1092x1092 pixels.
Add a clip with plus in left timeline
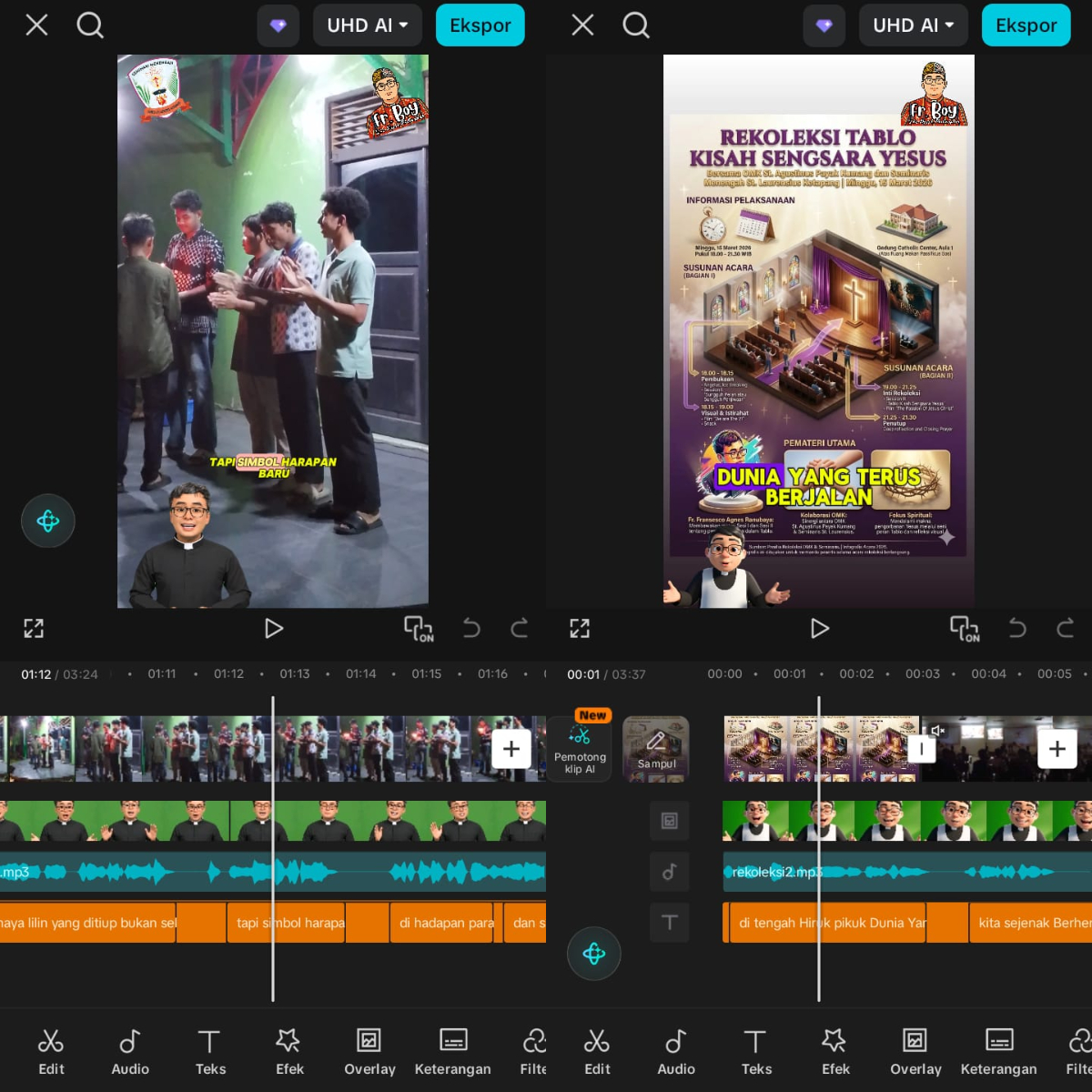click(x=511, y=749)
